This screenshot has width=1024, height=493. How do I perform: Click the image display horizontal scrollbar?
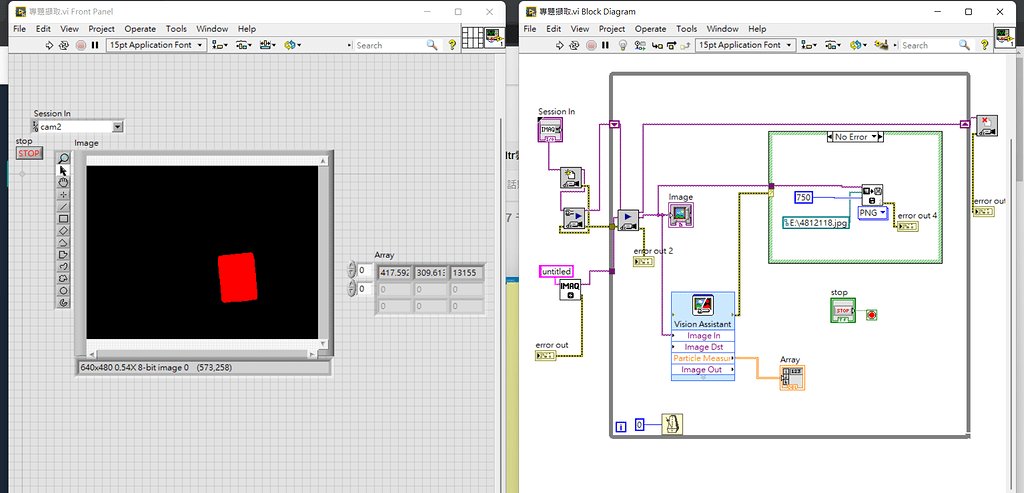click(200, 352)
